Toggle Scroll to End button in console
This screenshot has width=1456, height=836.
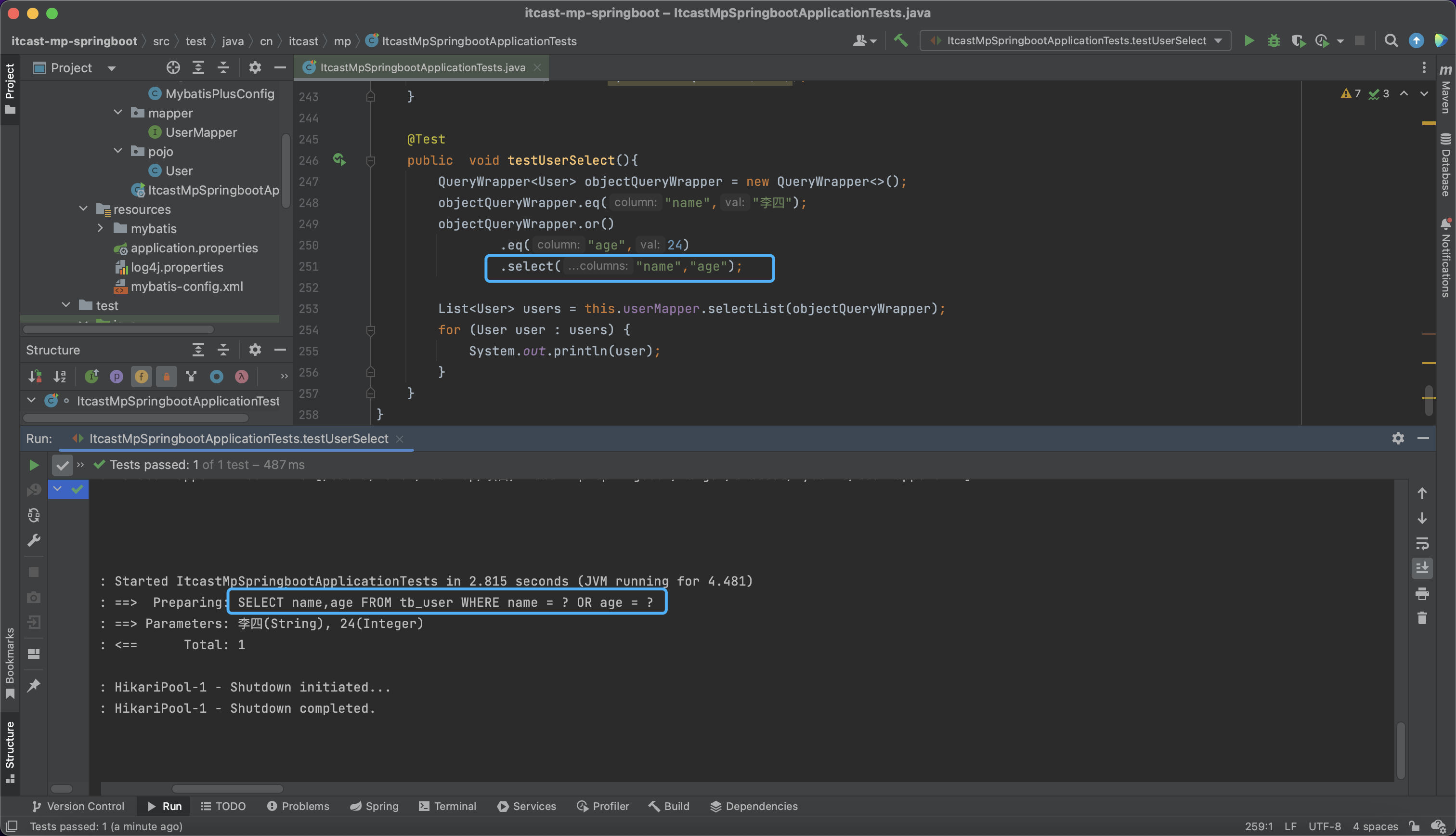(1422, 568)
